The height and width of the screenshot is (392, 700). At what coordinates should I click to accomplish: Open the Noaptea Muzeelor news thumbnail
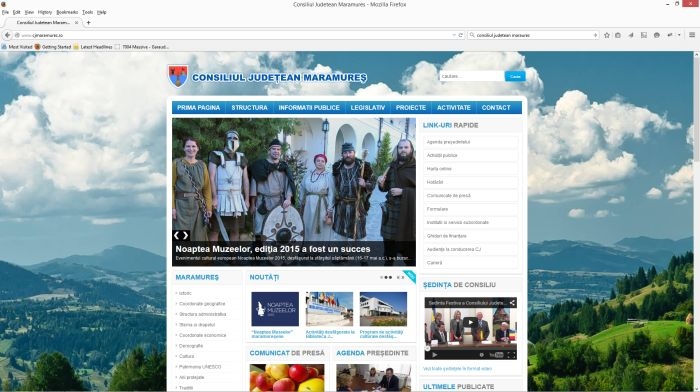click(x=275, y=309)
